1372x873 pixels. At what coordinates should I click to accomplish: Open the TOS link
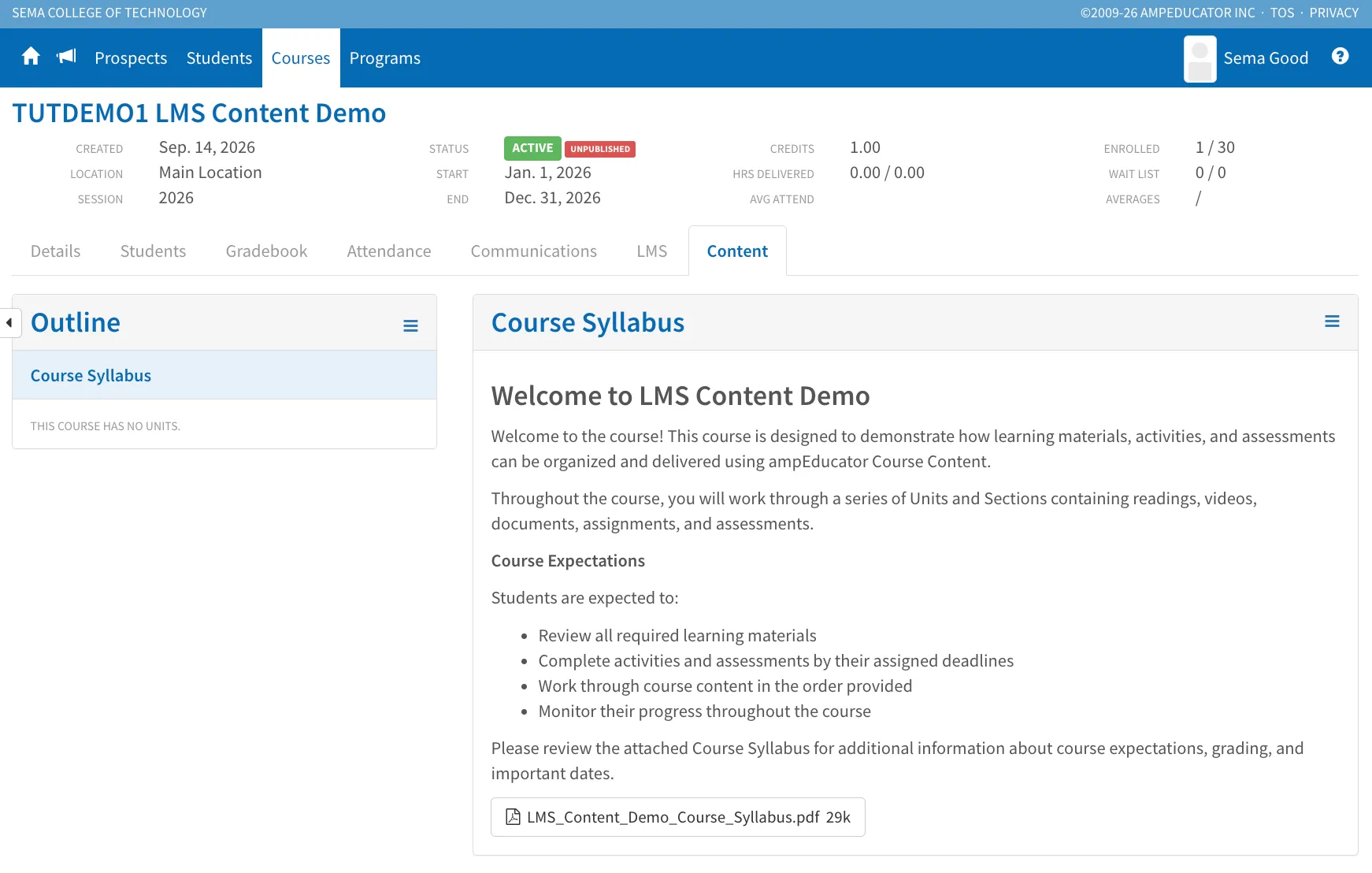1282,13
